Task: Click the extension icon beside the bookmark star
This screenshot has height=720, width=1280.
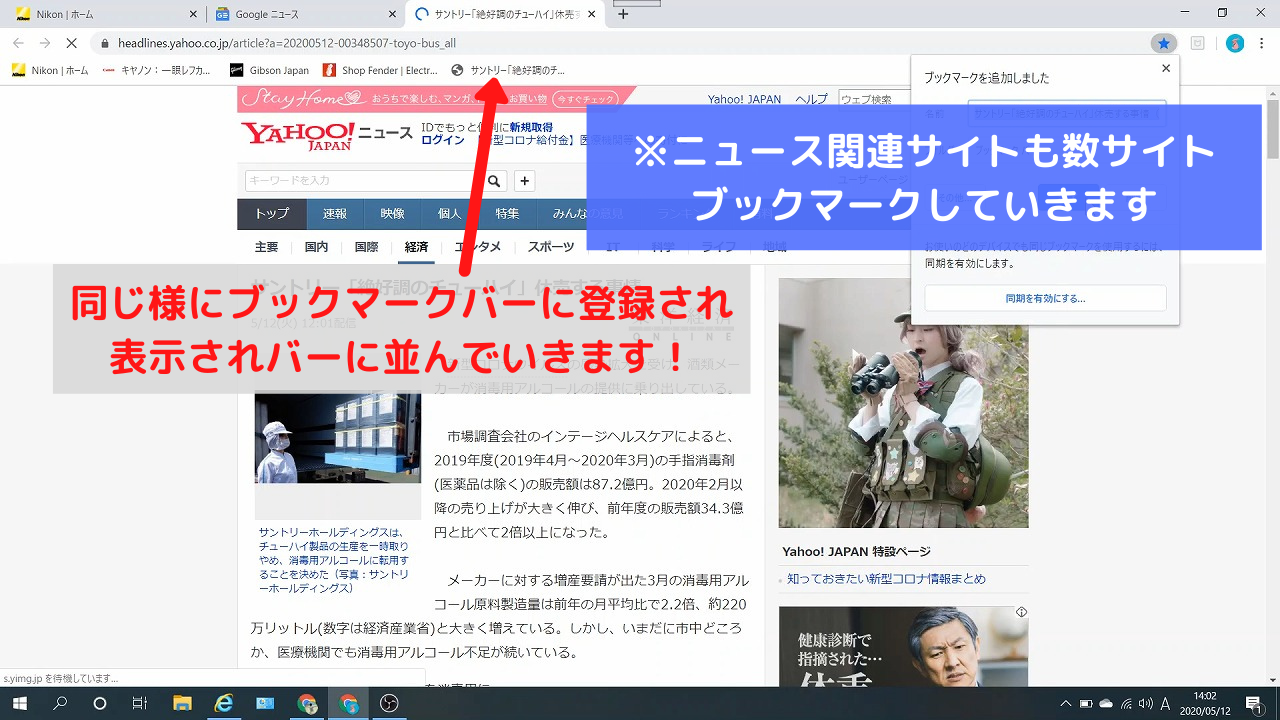Action: (x=1197, y=43)
